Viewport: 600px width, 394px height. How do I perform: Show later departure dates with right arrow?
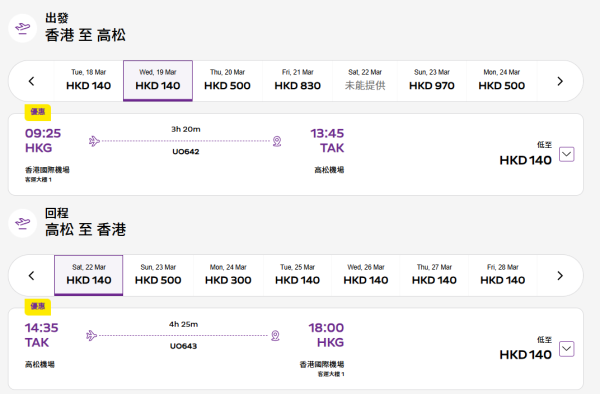click(560, 81)
